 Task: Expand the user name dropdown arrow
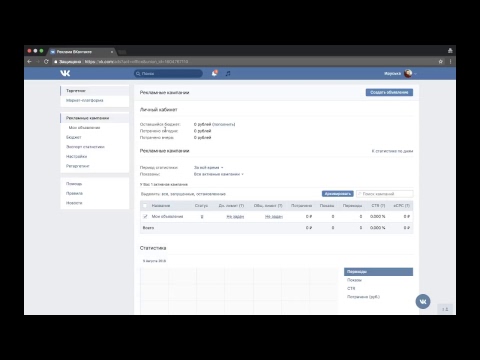pyautogui.click(x=415, y=74)
